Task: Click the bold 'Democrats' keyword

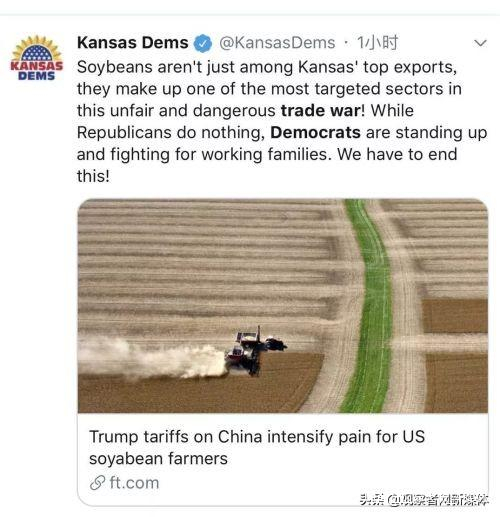Action: pos(315,133)
